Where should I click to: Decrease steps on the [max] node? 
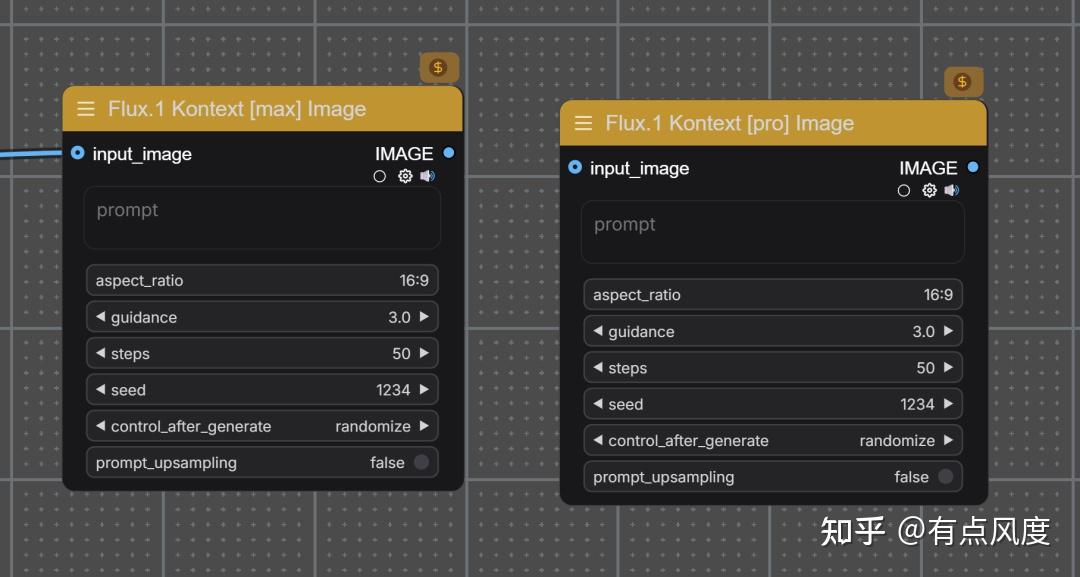101,353
